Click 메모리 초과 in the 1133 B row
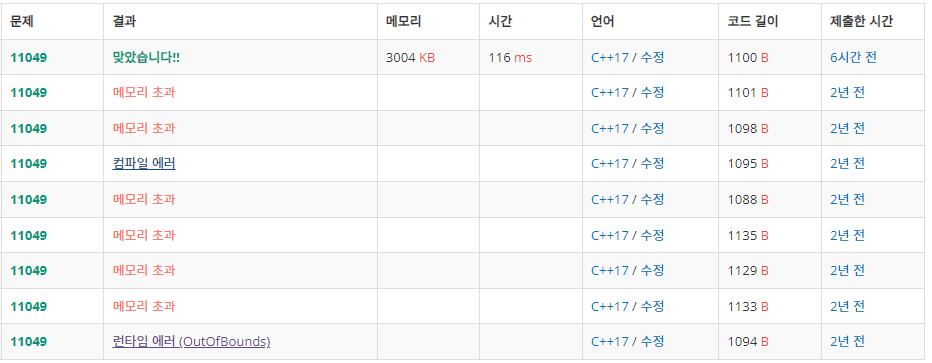932x363 pixels. click(x=144, y=307)
